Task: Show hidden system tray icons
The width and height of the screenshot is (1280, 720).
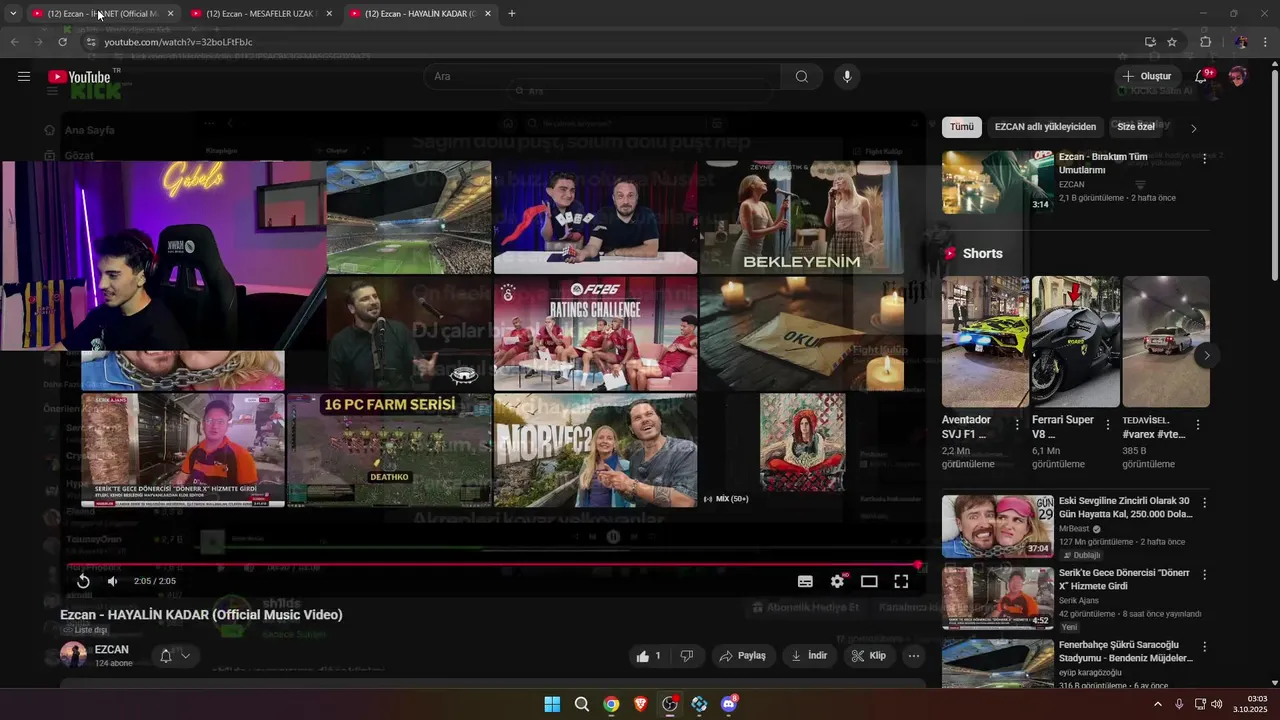Action: click(x=1158, y=704)
